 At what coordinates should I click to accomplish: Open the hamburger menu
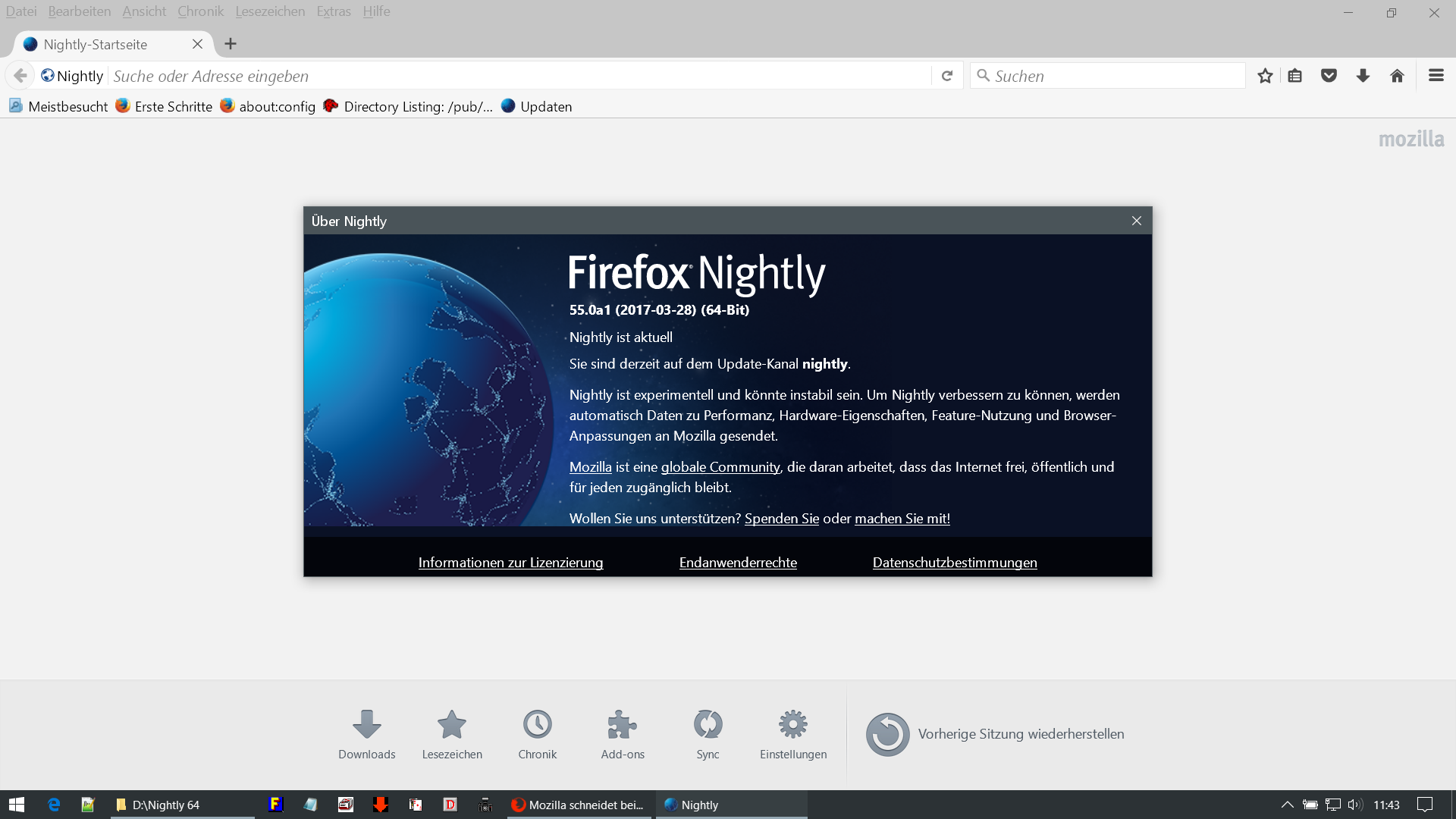1436,76
